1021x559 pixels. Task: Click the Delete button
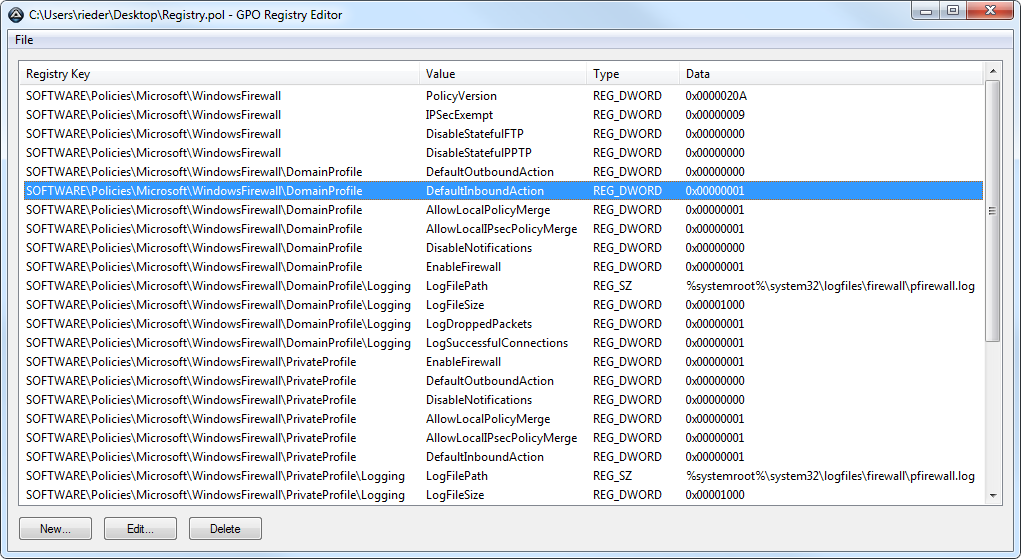click(x=225, y=528)
